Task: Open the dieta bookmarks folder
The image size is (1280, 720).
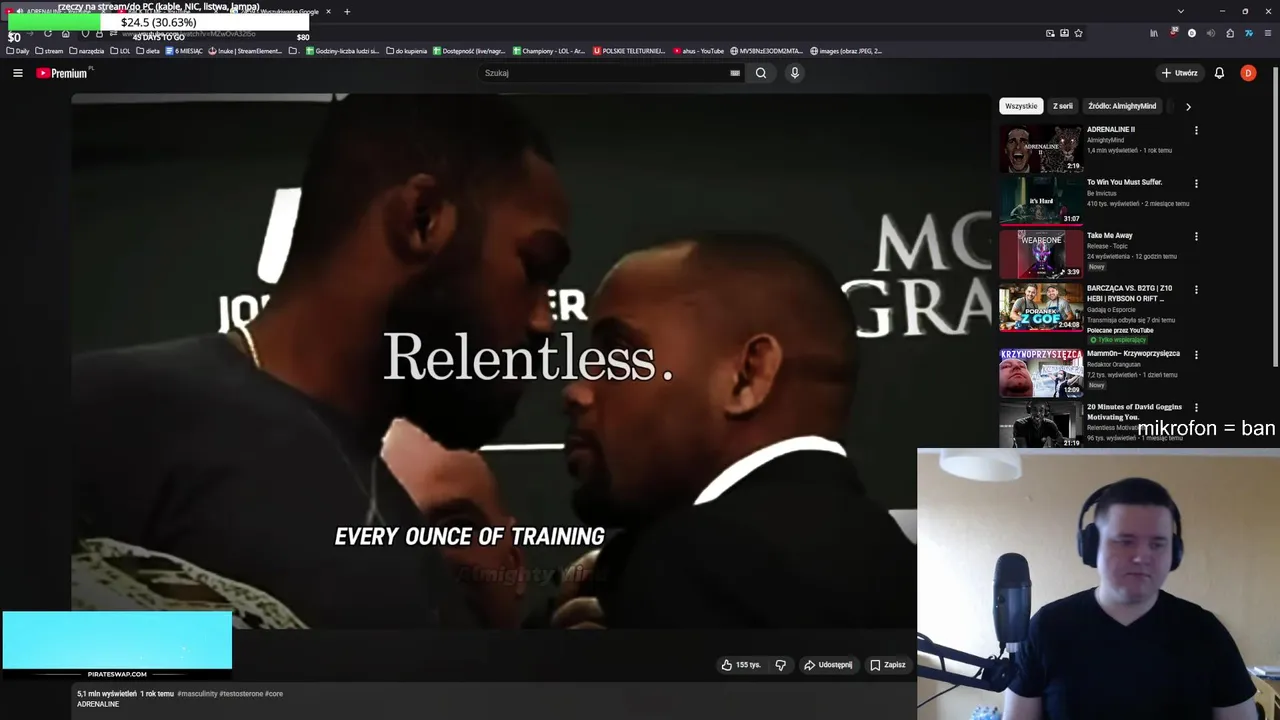Action: click(148, 51)
